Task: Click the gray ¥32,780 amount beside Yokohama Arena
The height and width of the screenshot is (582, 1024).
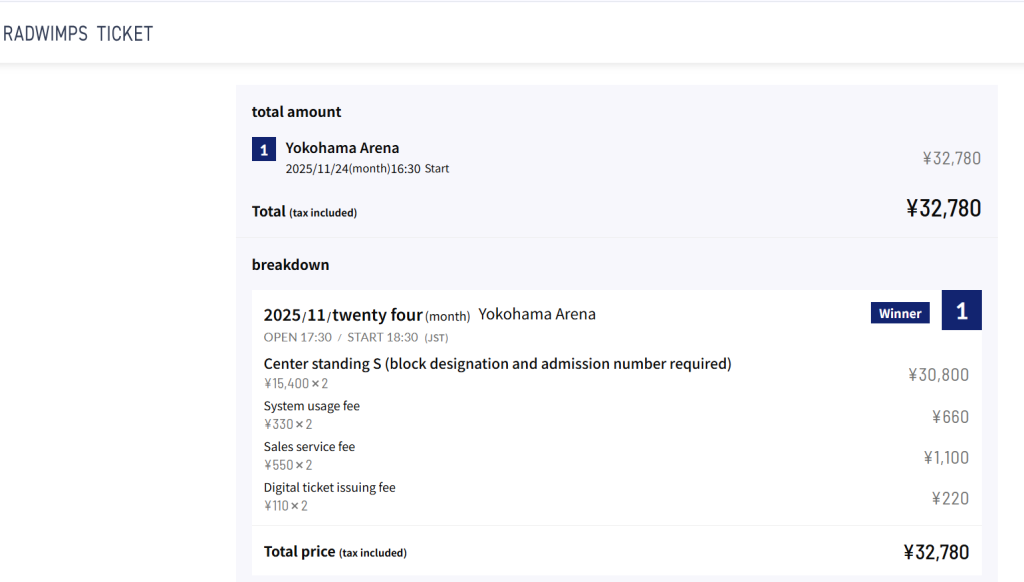Action: coord(951,158)
